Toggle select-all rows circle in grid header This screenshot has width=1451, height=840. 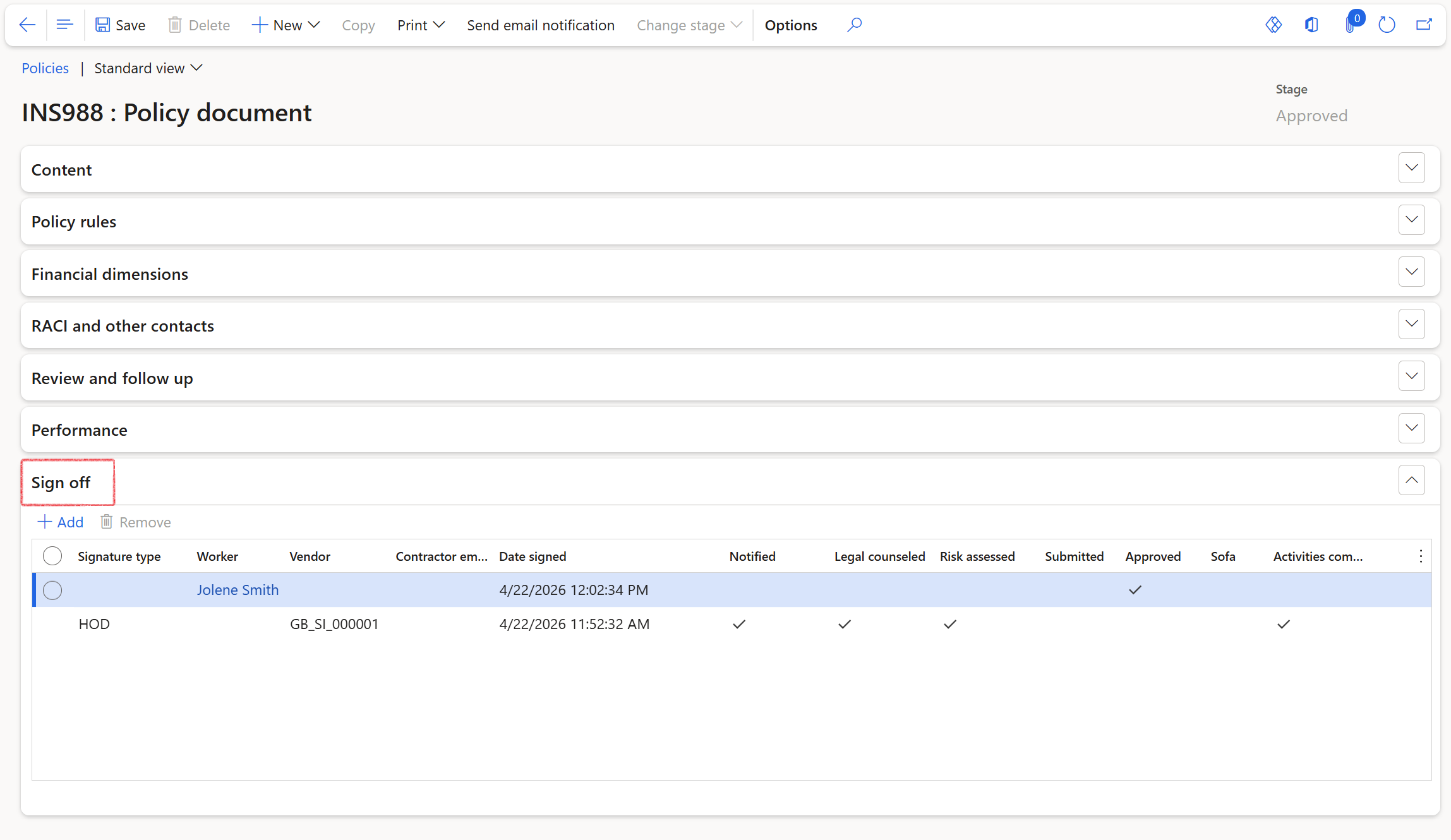(x=52, y=556)
